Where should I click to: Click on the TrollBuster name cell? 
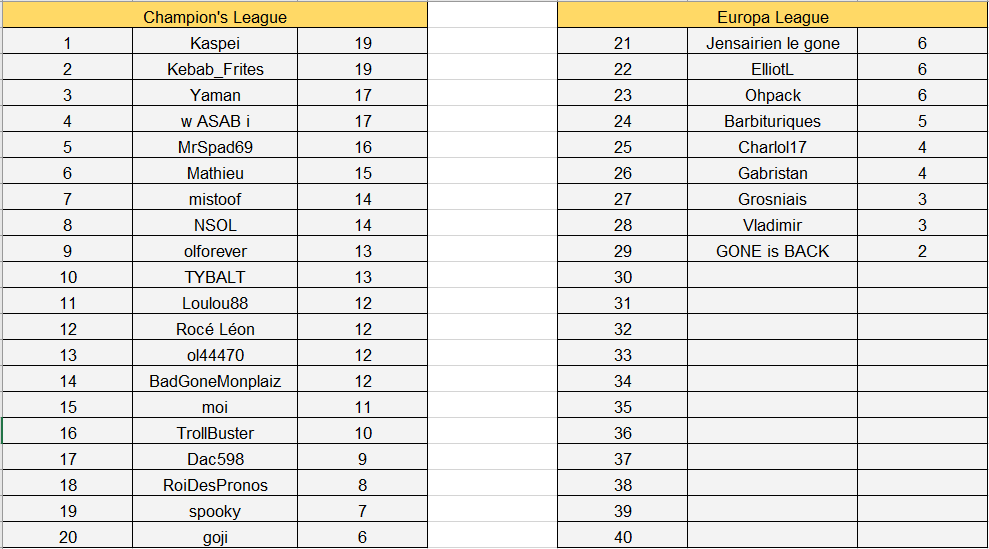(x=214, y=433)
